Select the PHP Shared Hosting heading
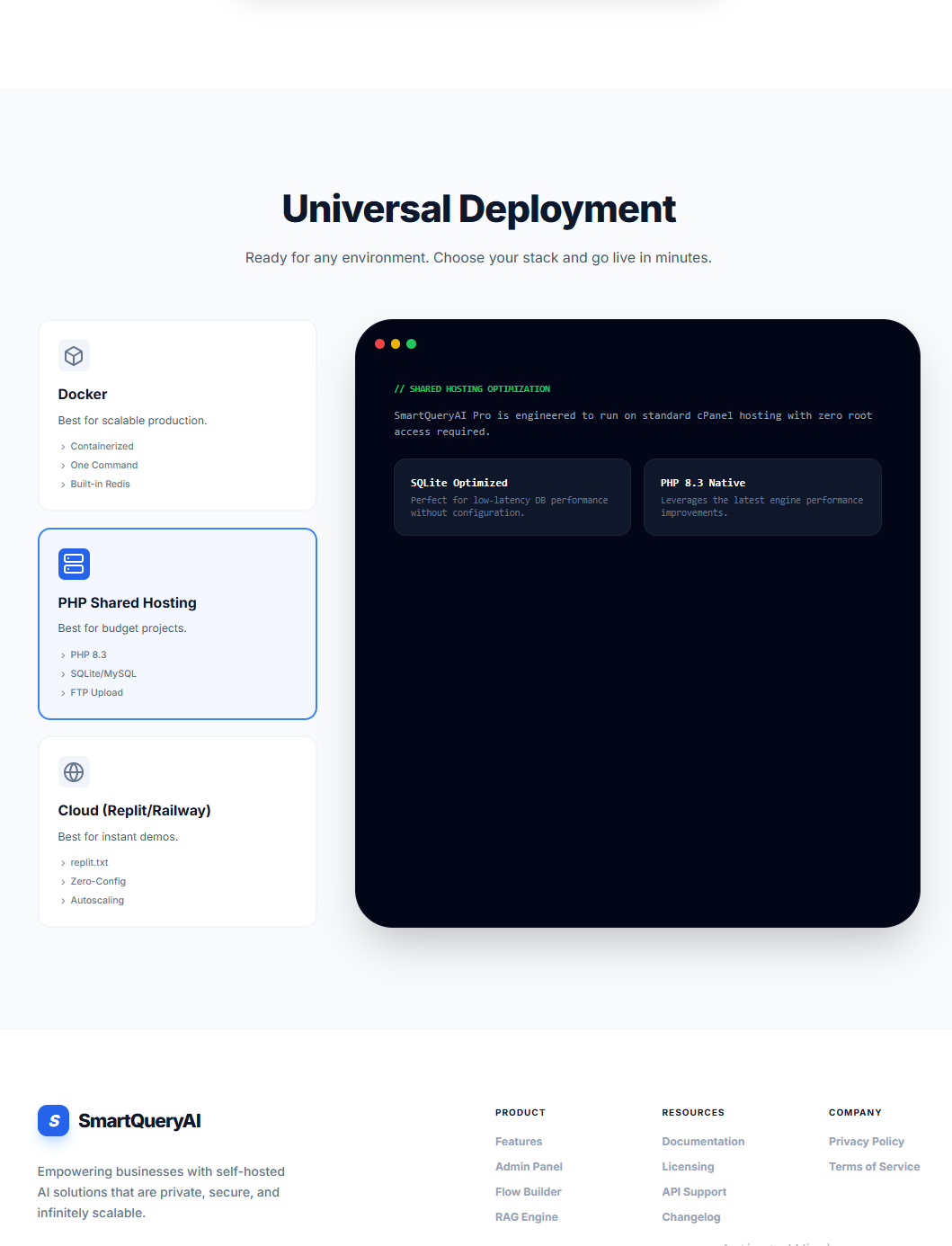The width and height of the screenshot is (952, 1246). 127,602
